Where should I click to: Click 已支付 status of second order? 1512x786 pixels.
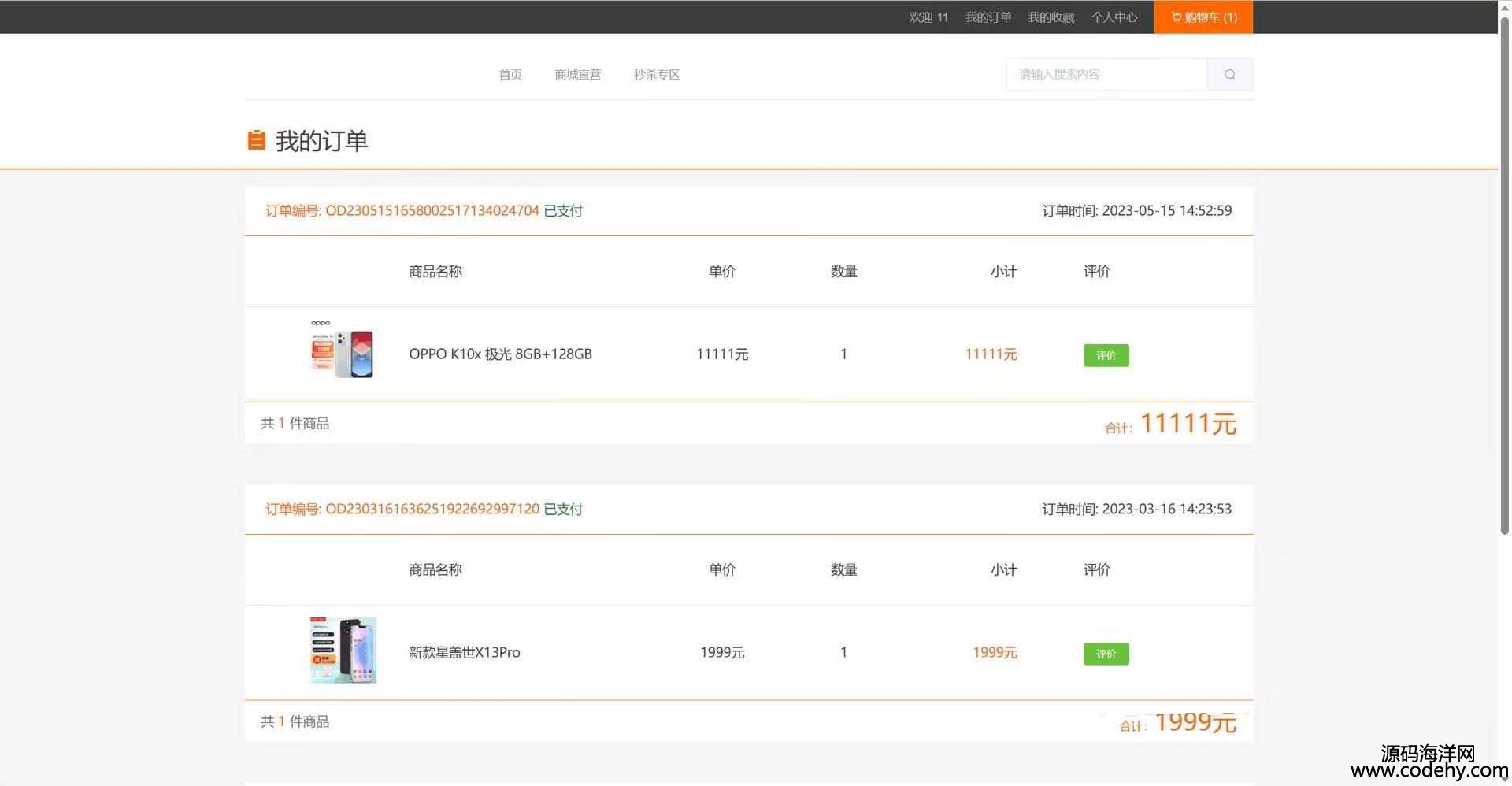pyautogui.click(x=563, y=509)
